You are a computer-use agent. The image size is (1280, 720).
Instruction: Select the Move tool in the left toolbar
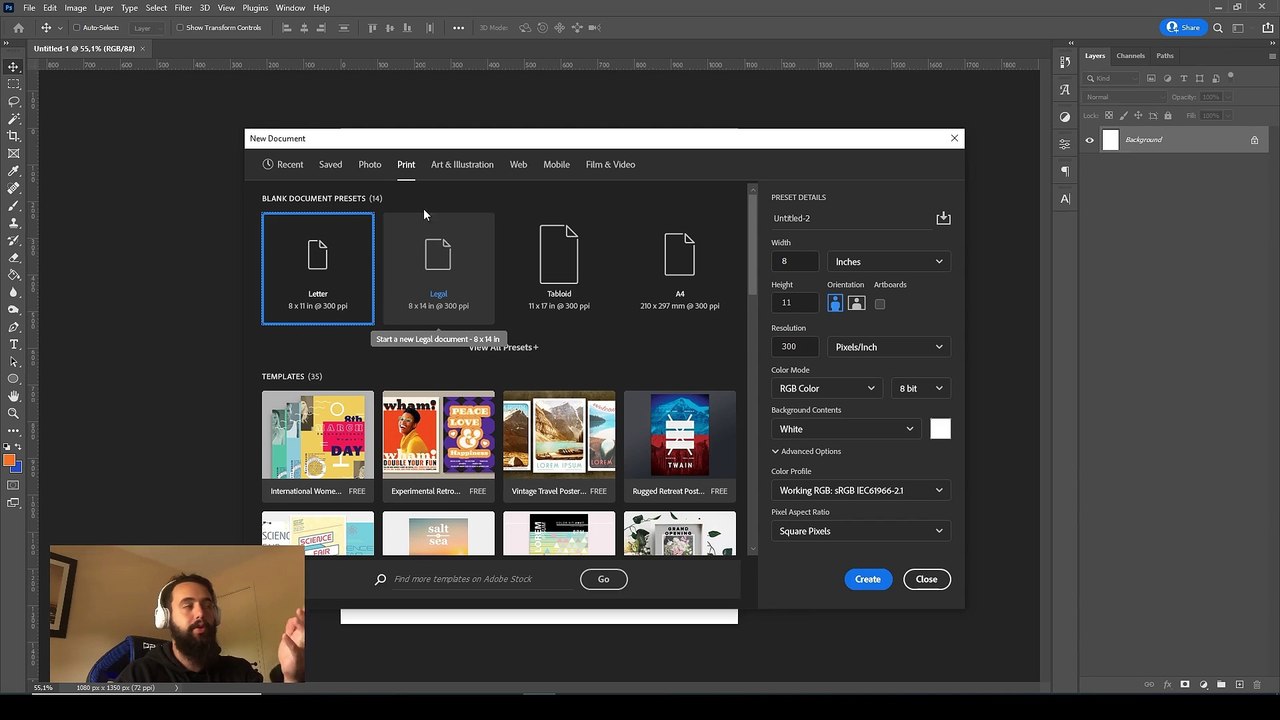pos(13,66)
